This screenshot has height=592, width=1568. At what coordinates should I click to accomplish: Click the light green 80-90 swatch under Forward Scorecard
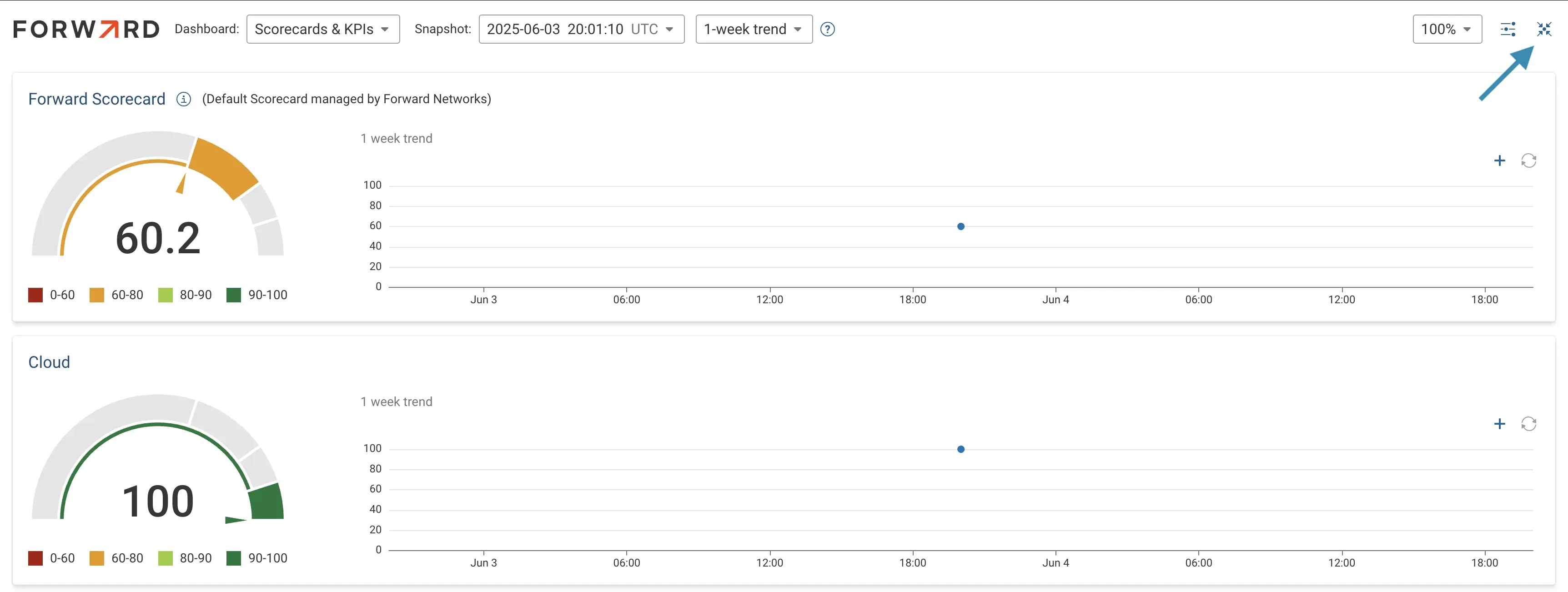pyautogui.click(x=166, y=295)
